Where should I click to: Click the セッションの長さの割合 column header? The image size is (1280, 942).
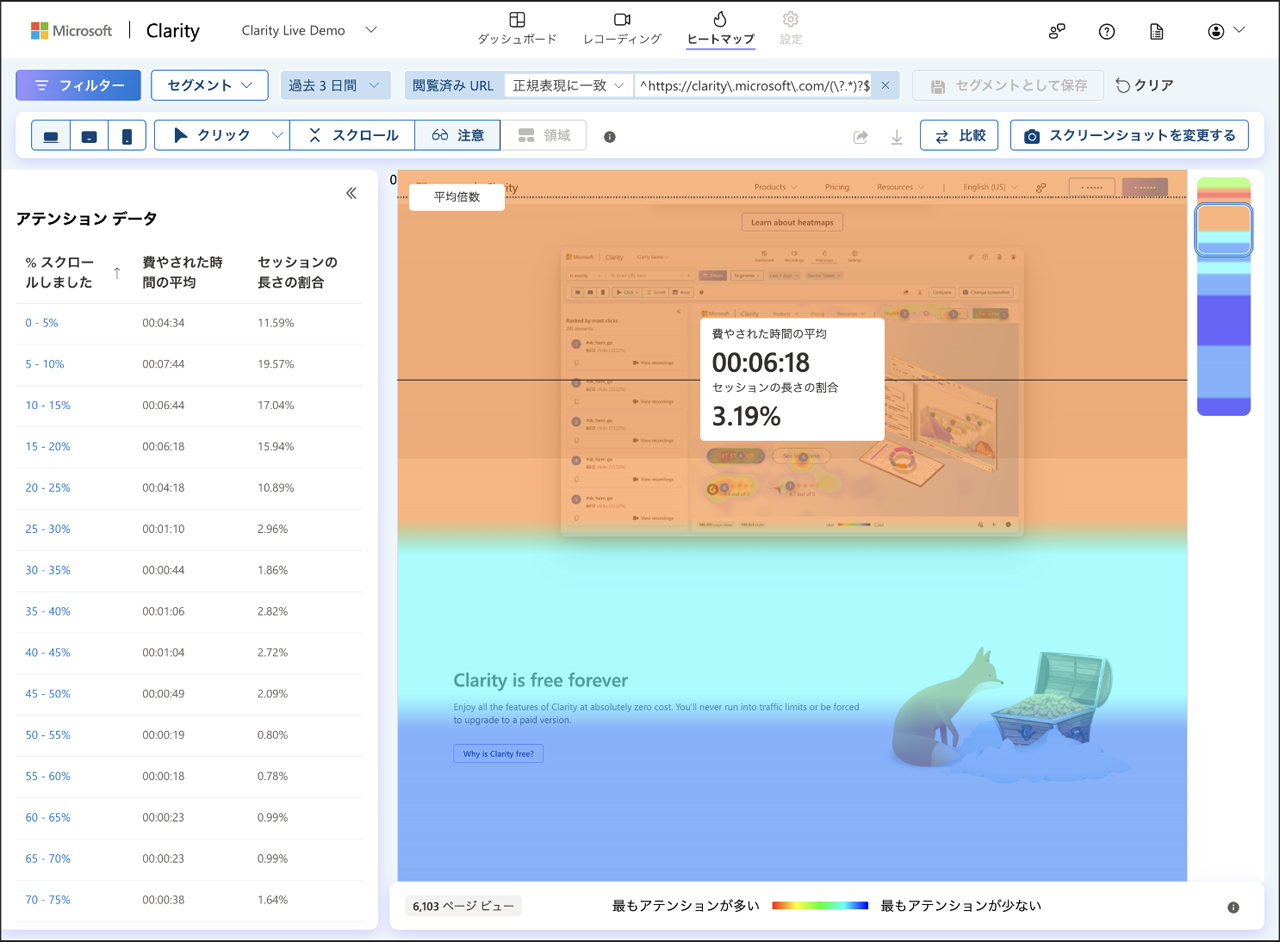click(x=298, y=272)
